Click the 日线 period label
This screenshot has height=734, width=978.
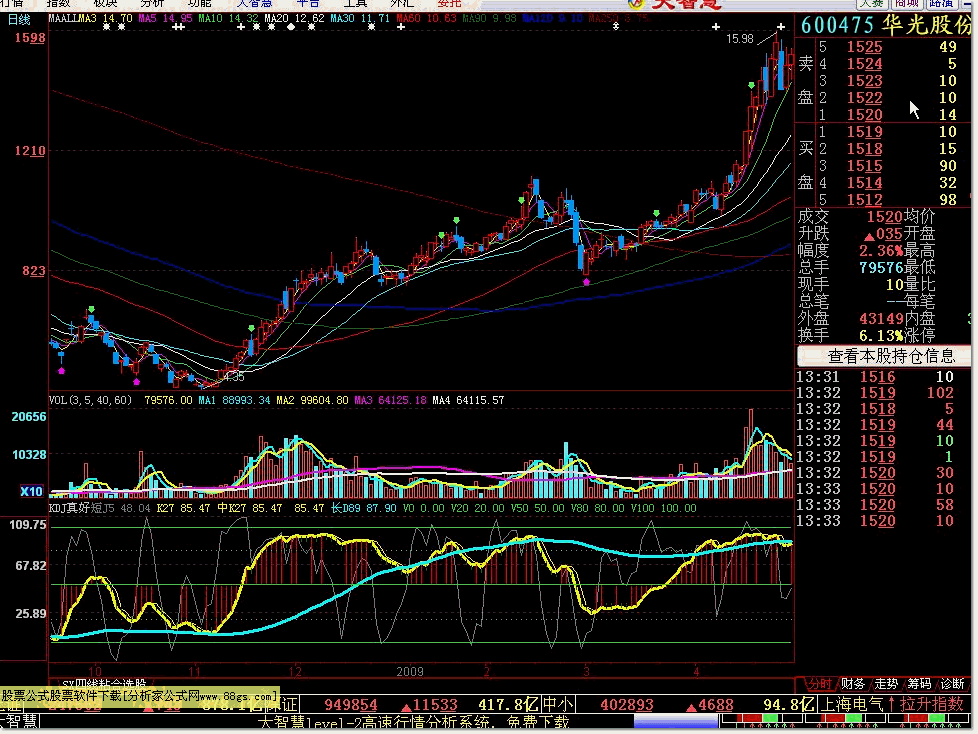point(19,19)
